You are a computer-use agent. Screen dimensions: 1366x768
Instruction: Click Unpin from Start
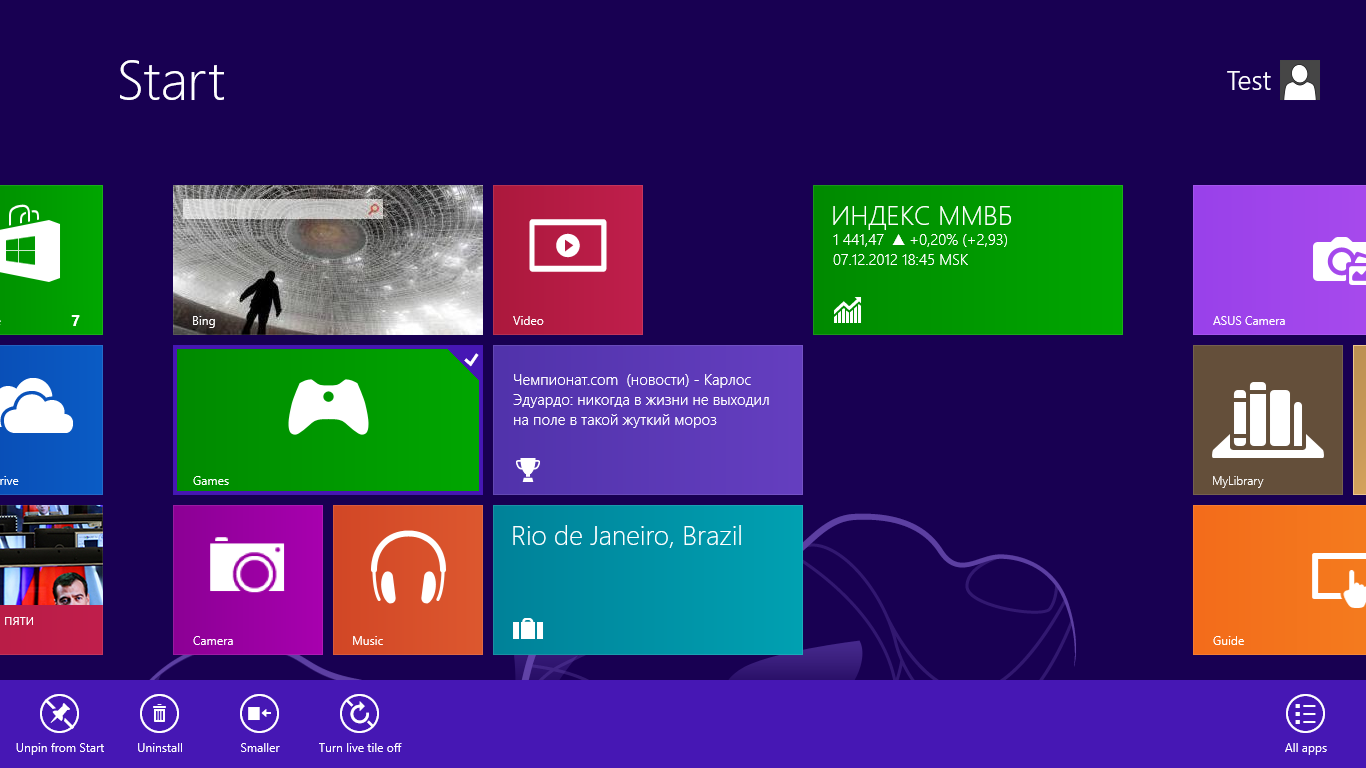[60, 724]
